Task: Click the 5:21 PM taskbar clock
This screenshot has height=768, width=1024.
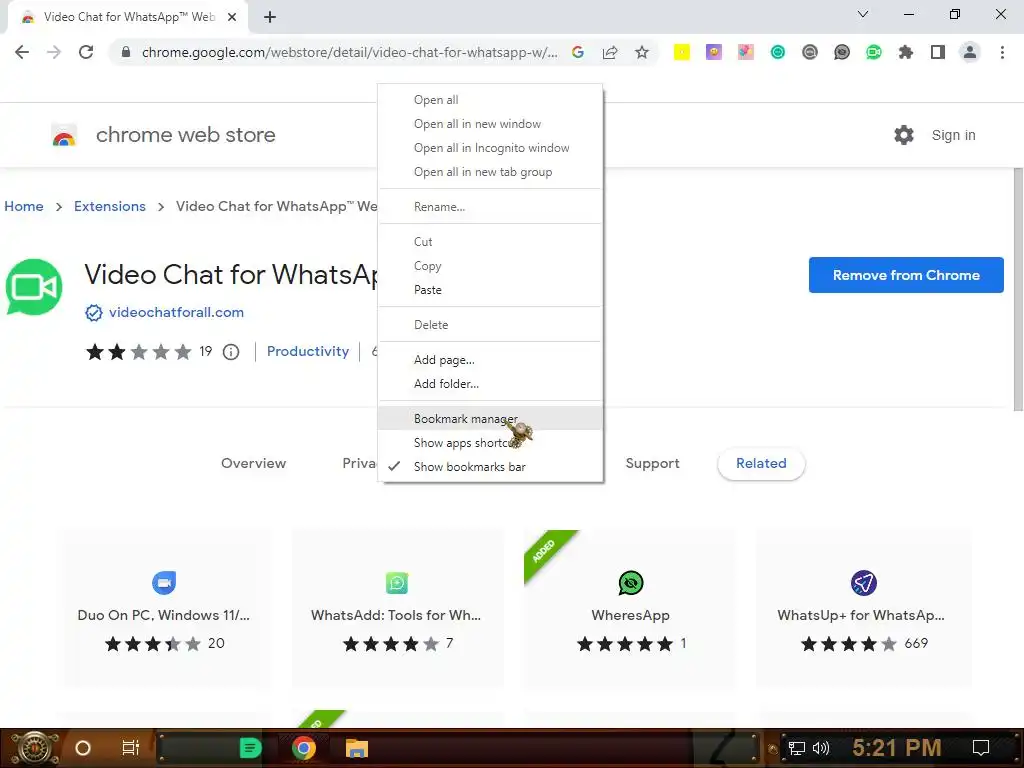Action: tap(897, 748)
